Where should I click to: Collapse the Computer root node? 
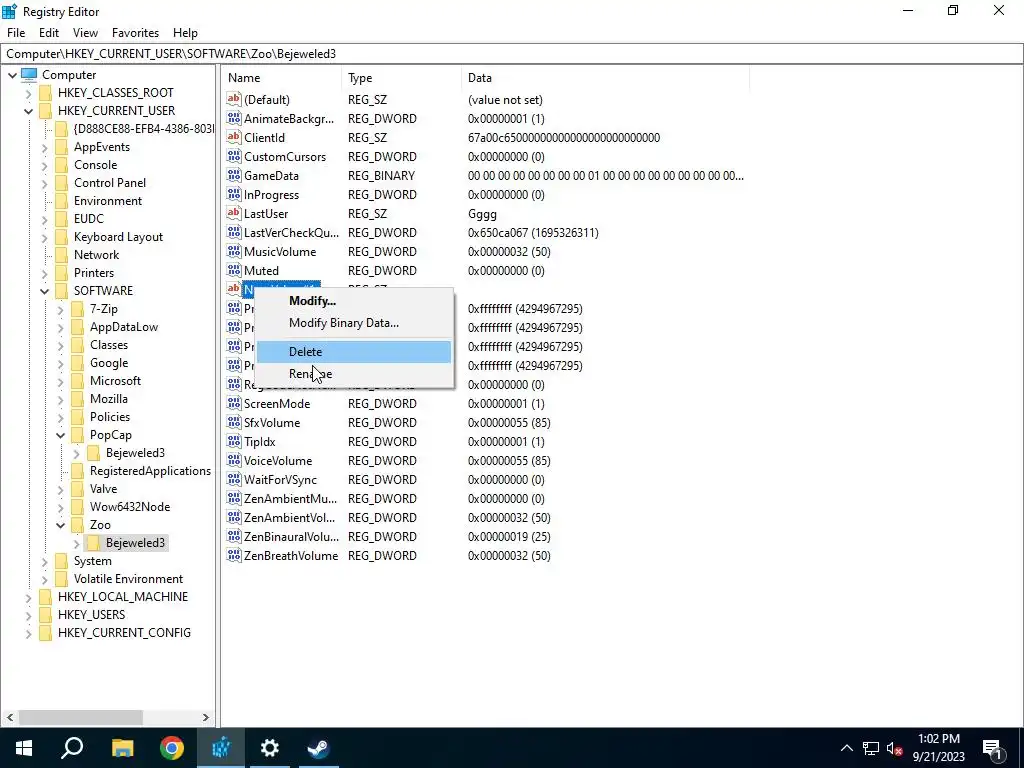12,75
